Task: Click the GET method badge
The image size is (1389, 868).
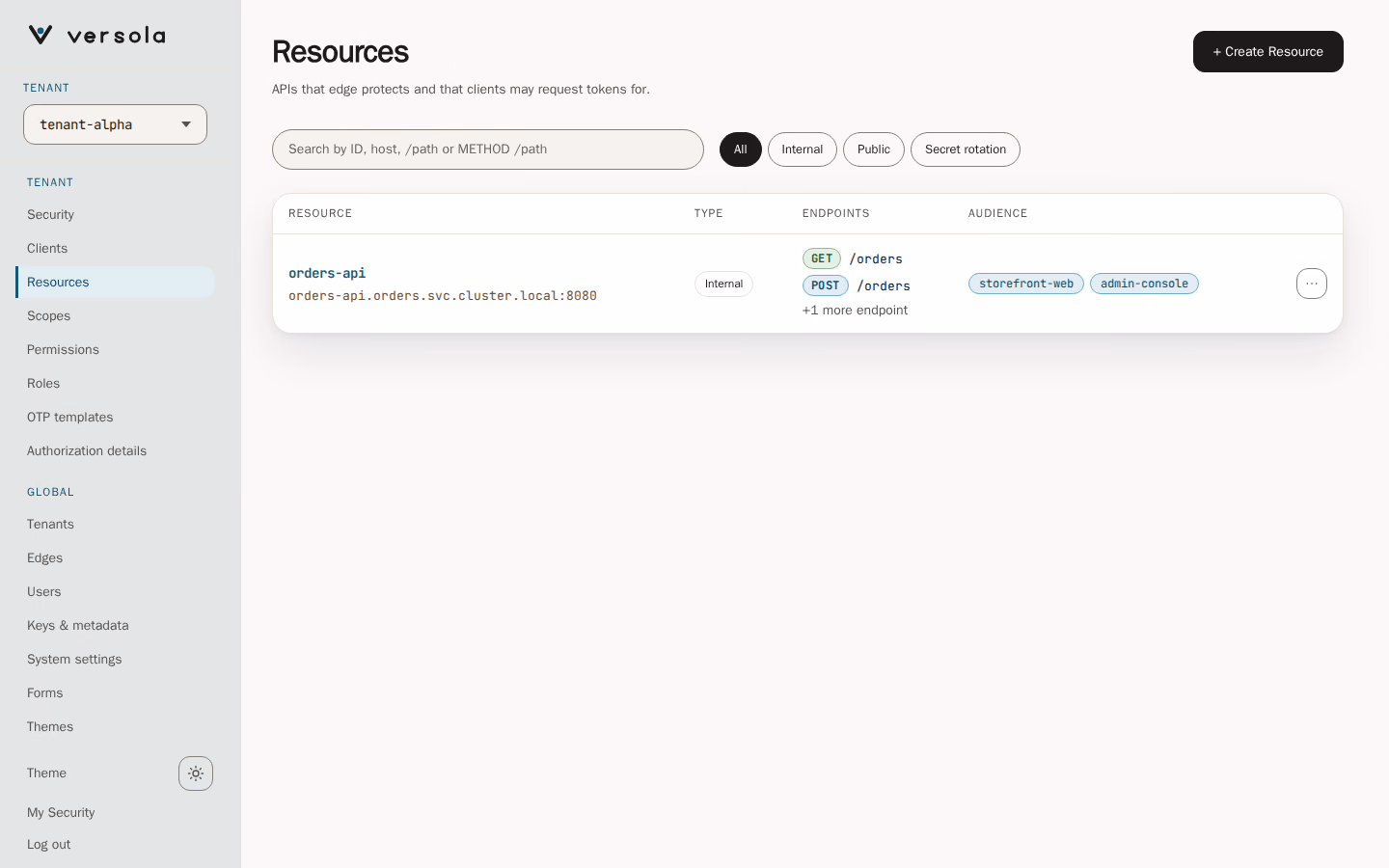Action: [x=822, y=258]
